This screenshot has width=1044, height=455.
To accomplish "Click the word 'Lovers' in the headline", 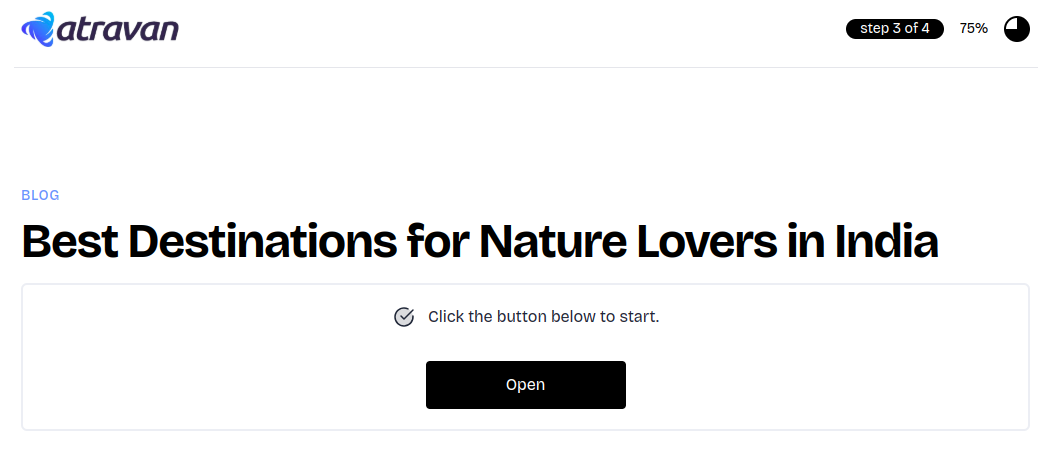I will pos(707,240).
